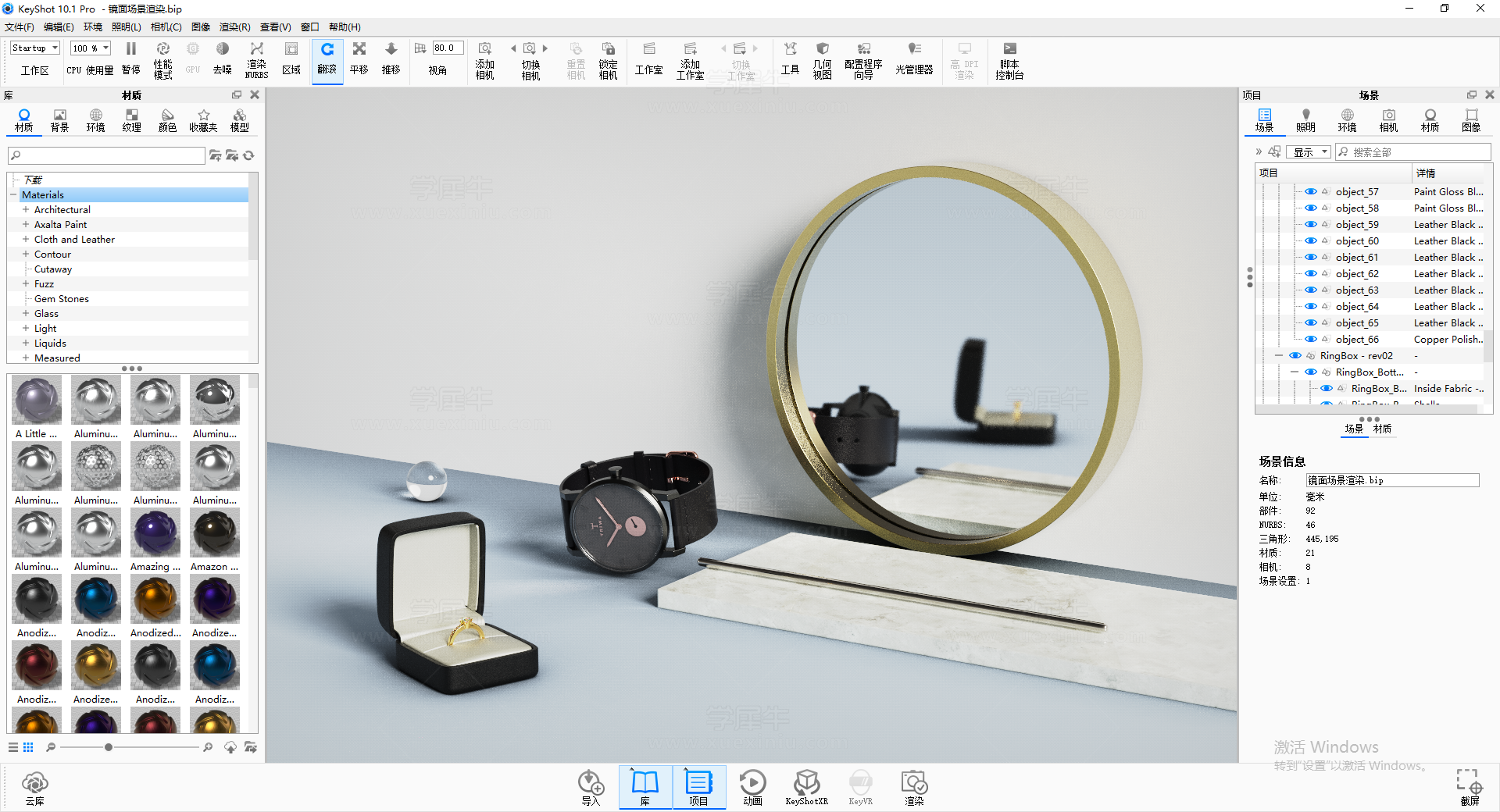Viewport: 1500px width, 812px height.
Task: Expand the Axalta Paint folder
Action: pyautogui.click(x=26, y=224)
